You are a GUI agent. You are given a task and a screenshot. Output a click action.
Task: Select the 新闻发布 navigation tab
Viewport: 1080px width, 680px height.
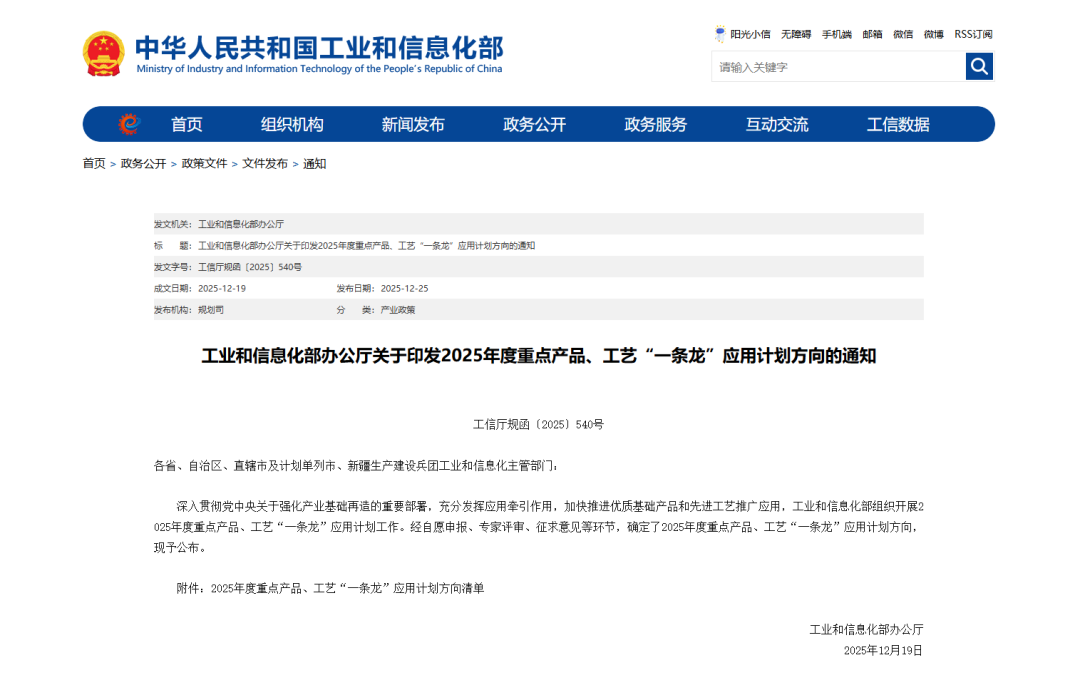pyautogui.click(x=413, y=124)
